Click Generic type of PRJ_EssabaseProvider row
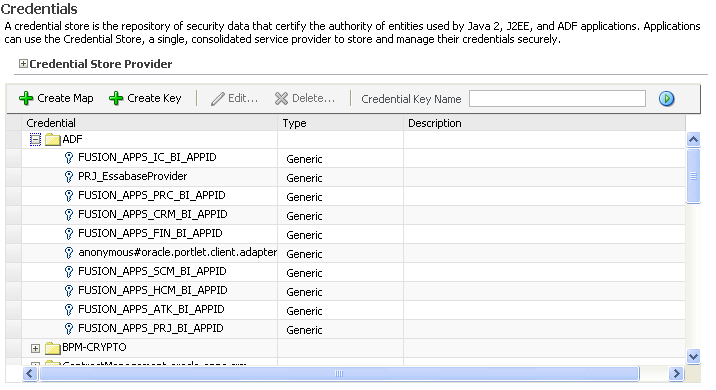The width and height of the screenshot is (716, 390). (x=304, y=178)
